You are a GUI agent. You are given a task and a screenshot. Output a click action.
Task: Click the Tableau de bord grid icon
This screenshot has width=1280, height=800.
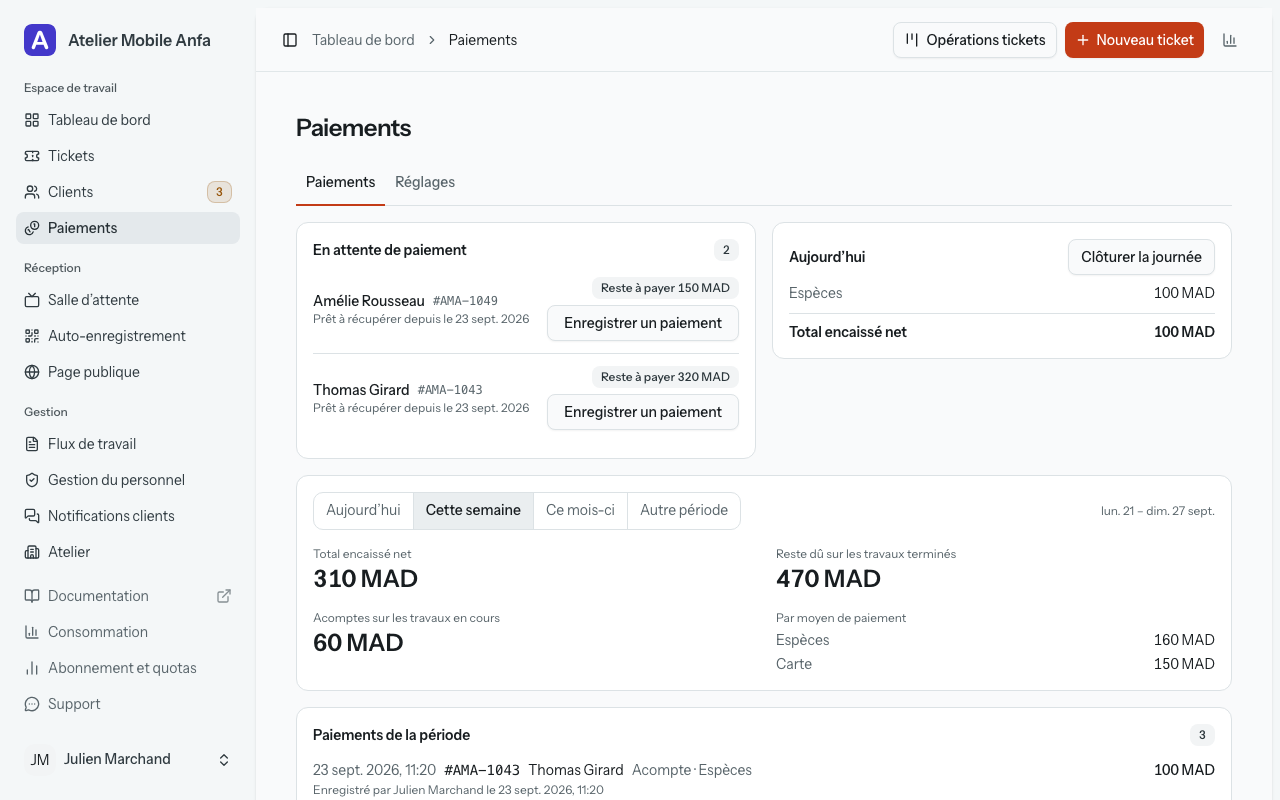(32, 120)
